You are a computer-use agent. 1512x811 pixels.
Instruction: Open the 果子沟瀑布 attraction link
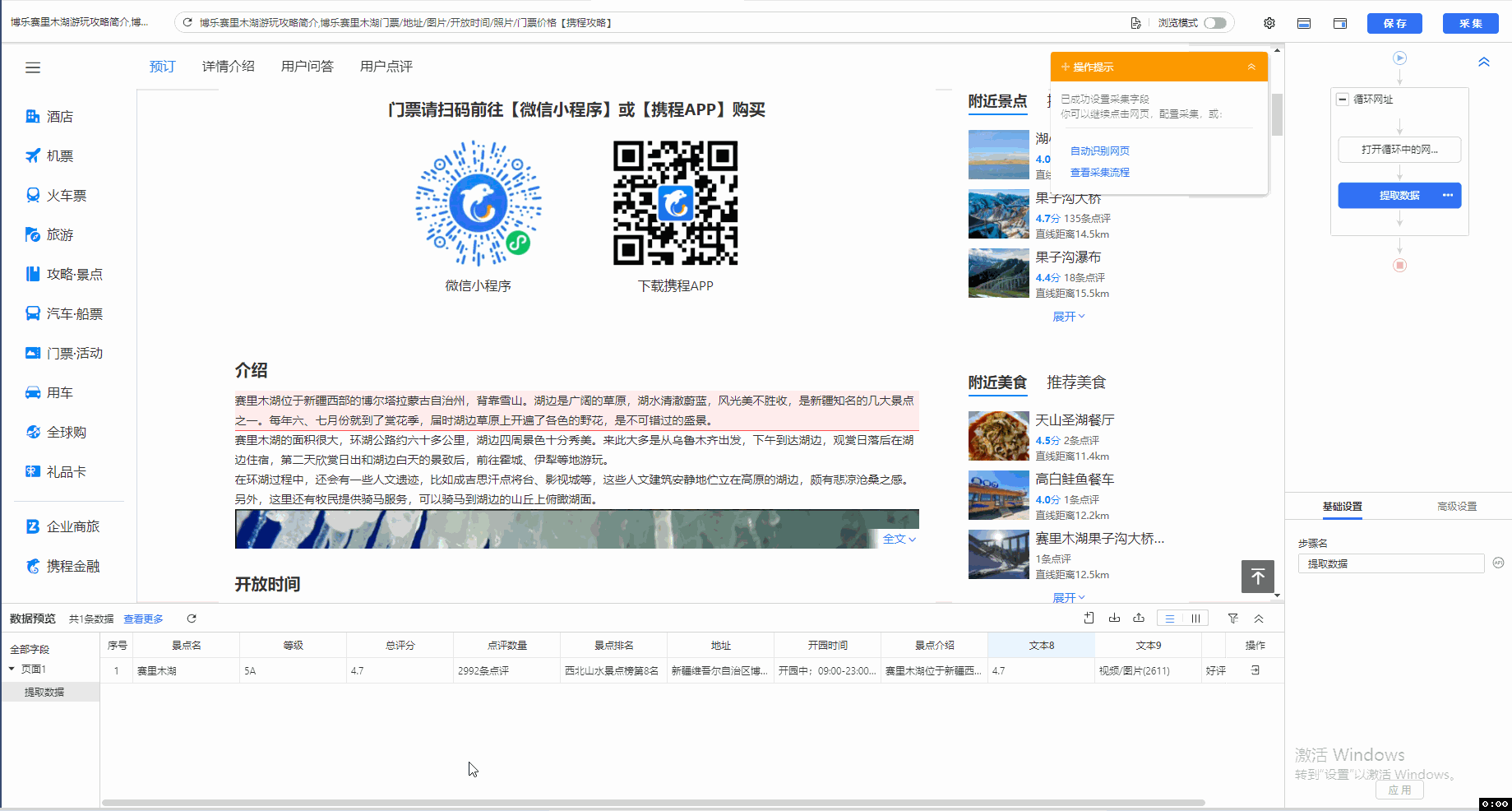(1068, 257)
